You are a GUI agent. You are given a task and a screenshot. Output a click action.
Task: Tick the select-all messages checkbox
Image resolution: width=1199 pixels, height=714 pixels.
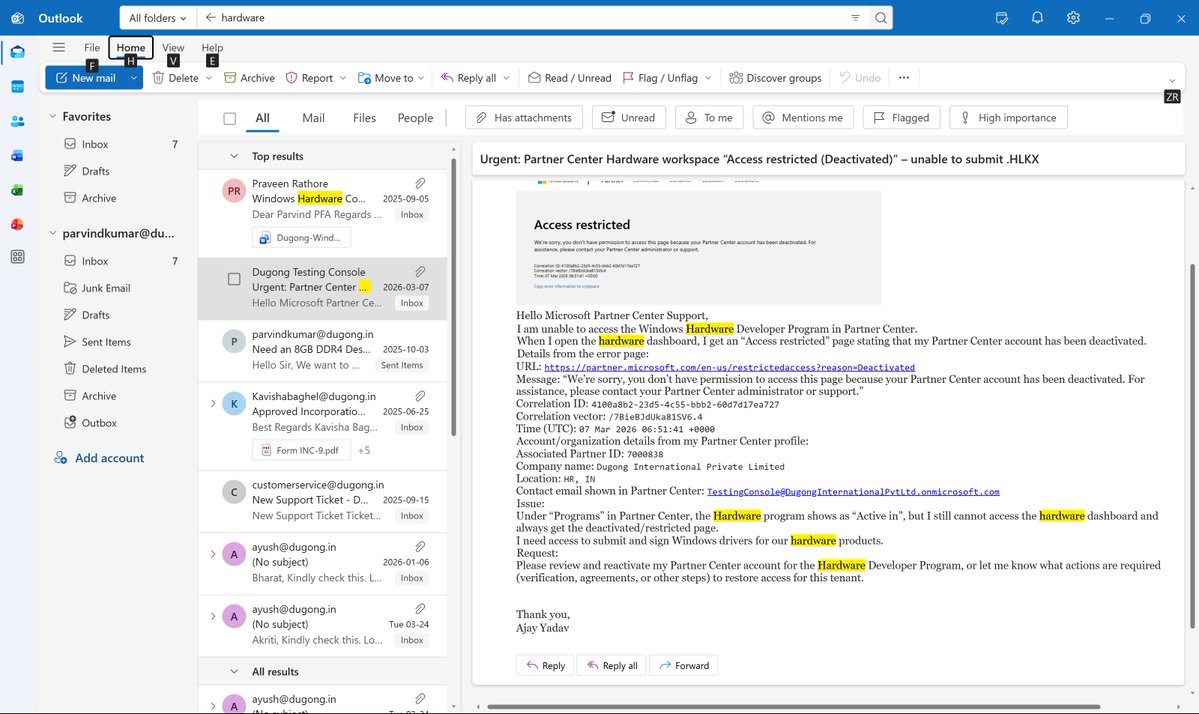click(229, 118)
